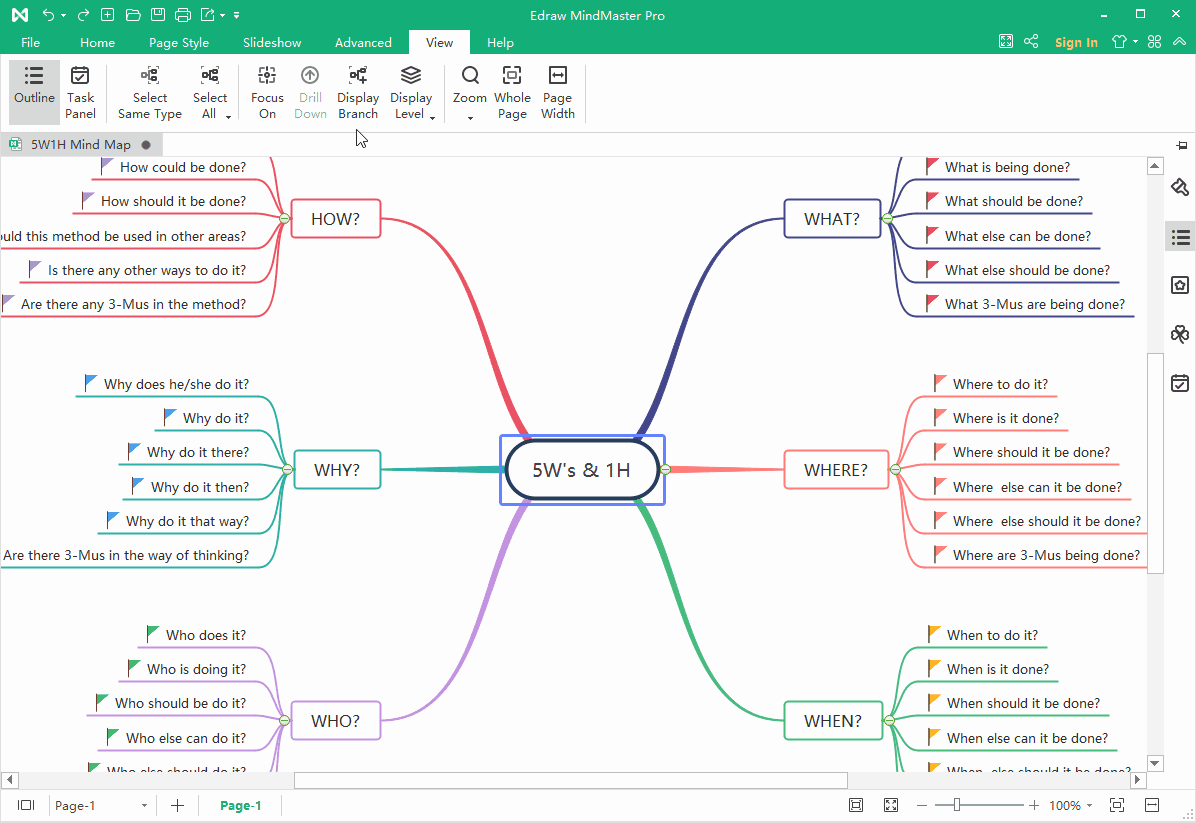The image size is (1196, 823).
Task: Open the clover-shaped clipart panel
Action: pyautogui.click(x=1180, y=333)
